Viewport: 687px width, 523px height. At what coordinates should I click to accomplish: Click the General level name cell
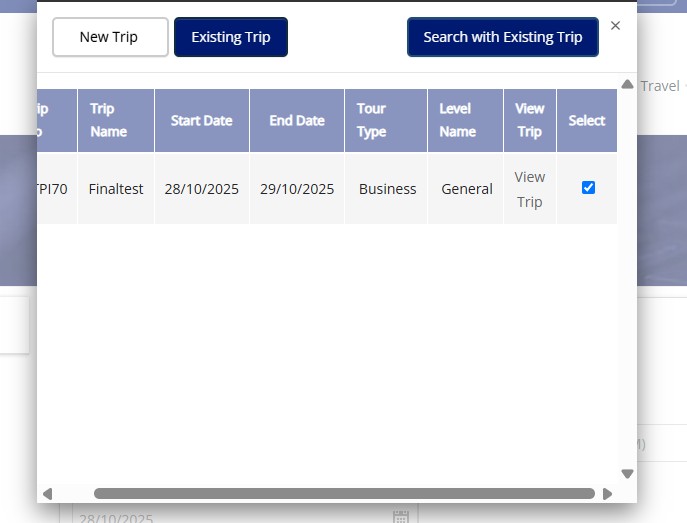point(465,189)
